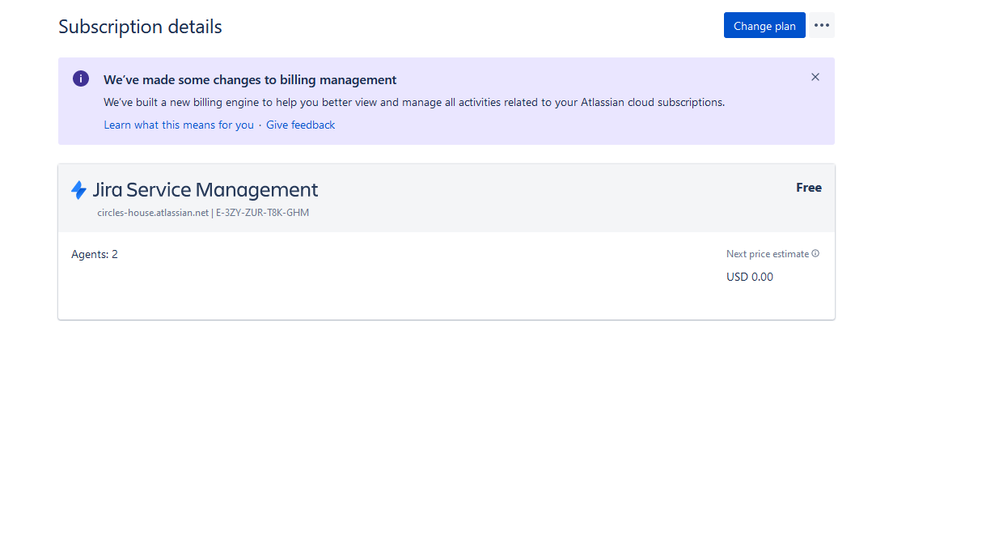Dismiss the billing management banner
Image resolution: width=999 pixels, height=559 pixels.
815,77
